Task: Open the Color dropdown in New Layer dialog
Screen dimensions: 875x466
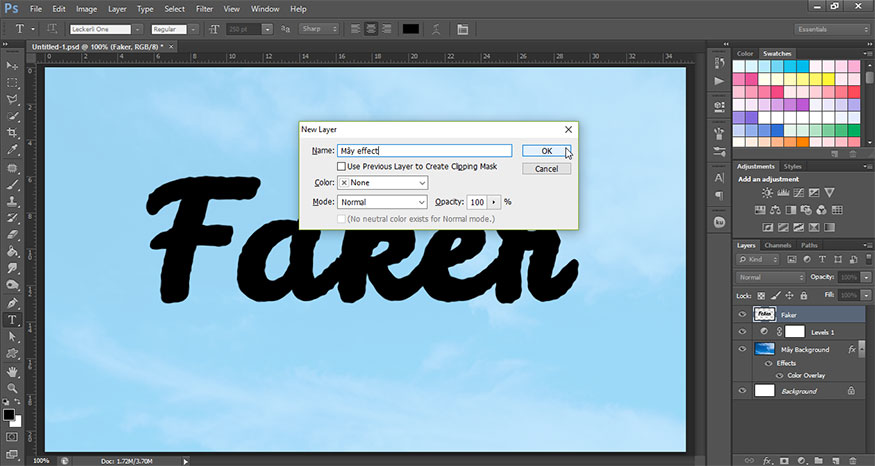Action: tap(383, 182)
